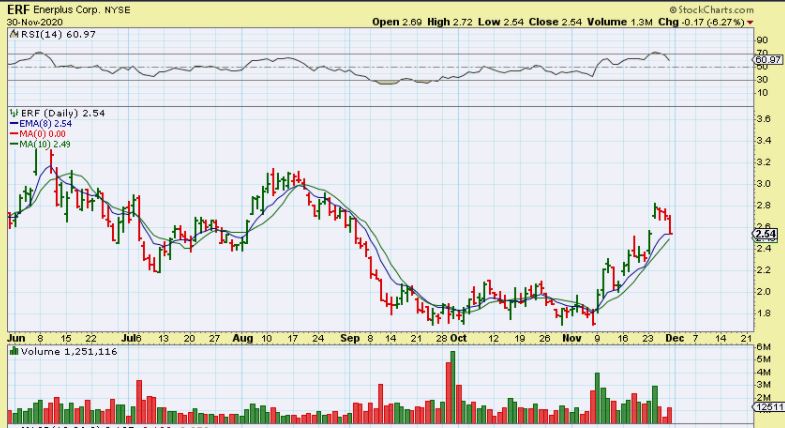785x428 pixels.
Task: Click the RSI line icon beside RSI(14)
Action: click(x=15, y=34)
